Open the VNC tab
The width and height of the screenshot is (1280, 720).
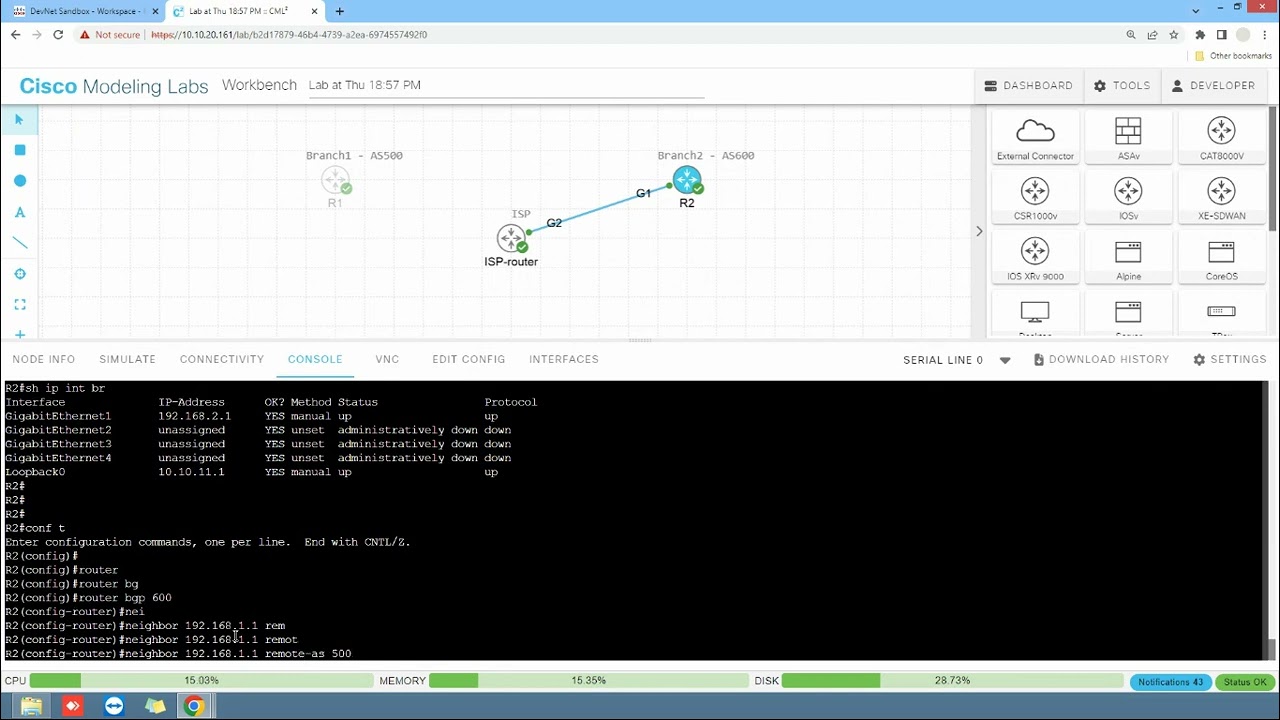click(387, 359)
